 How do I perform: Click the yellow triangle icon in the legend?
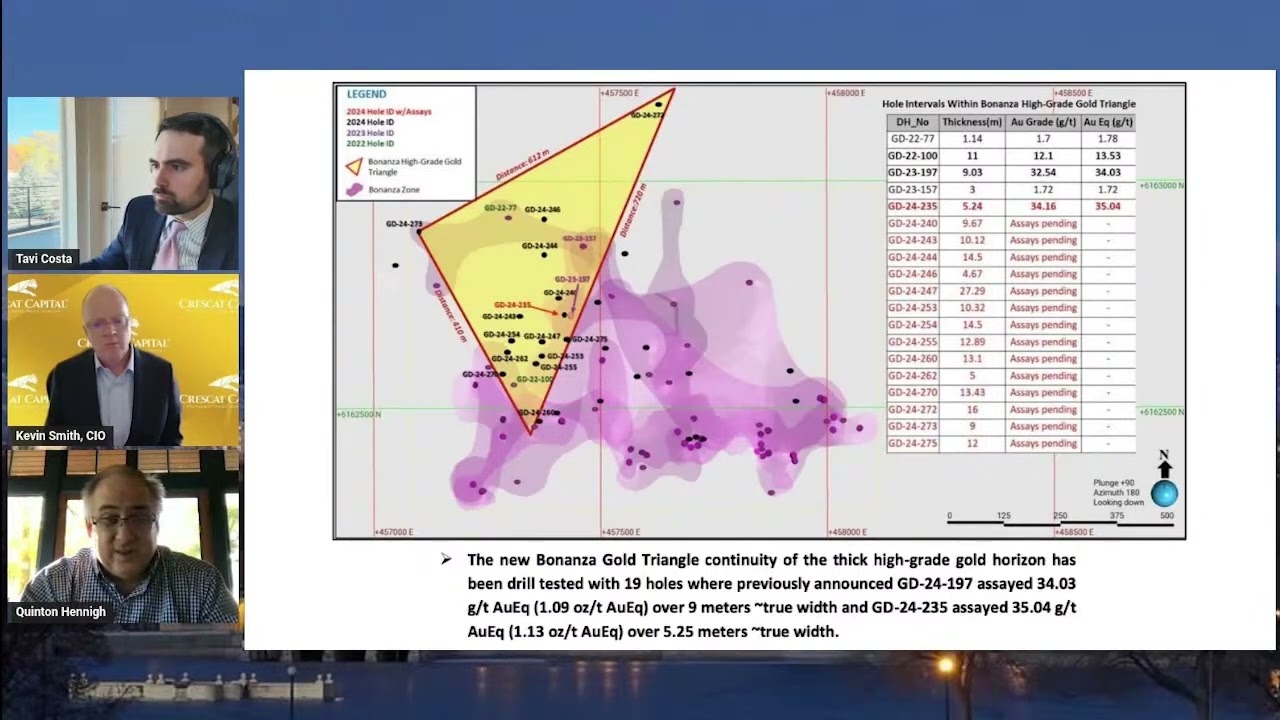tap(352, 167)
